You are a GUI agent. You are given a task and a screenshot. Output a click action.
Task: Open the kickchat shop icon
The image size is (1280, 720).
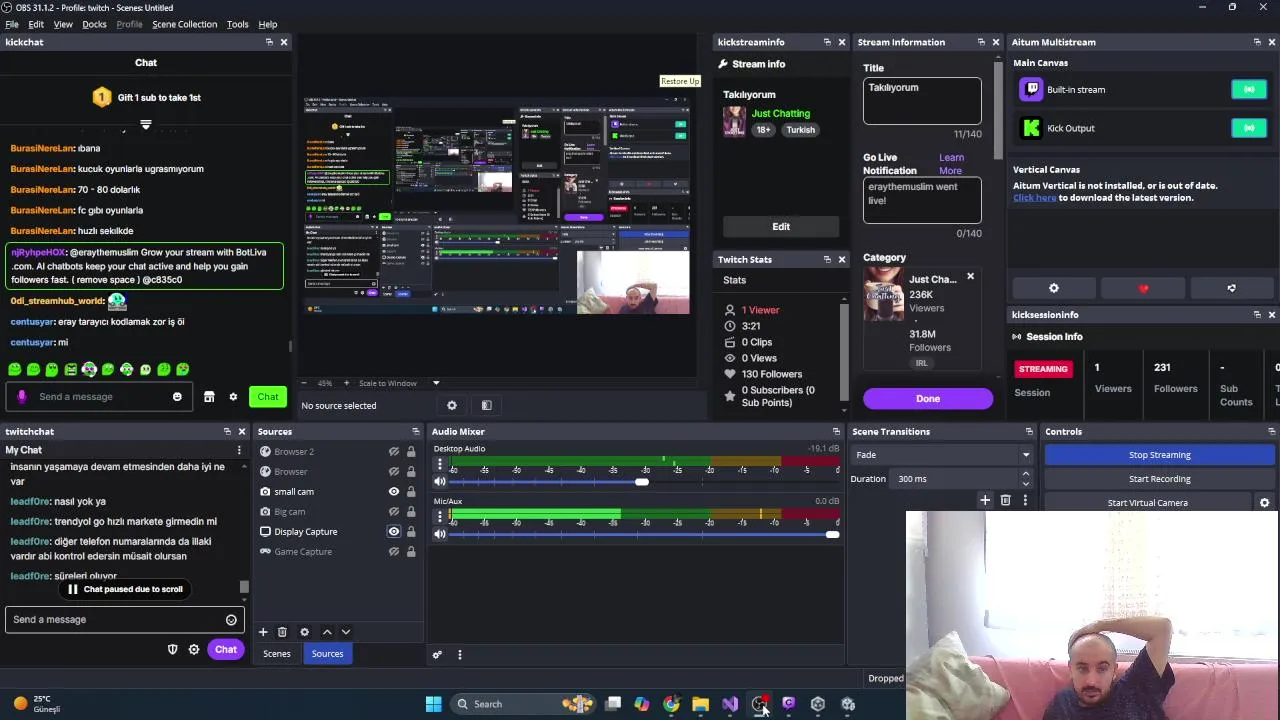[x=209, y=397]
